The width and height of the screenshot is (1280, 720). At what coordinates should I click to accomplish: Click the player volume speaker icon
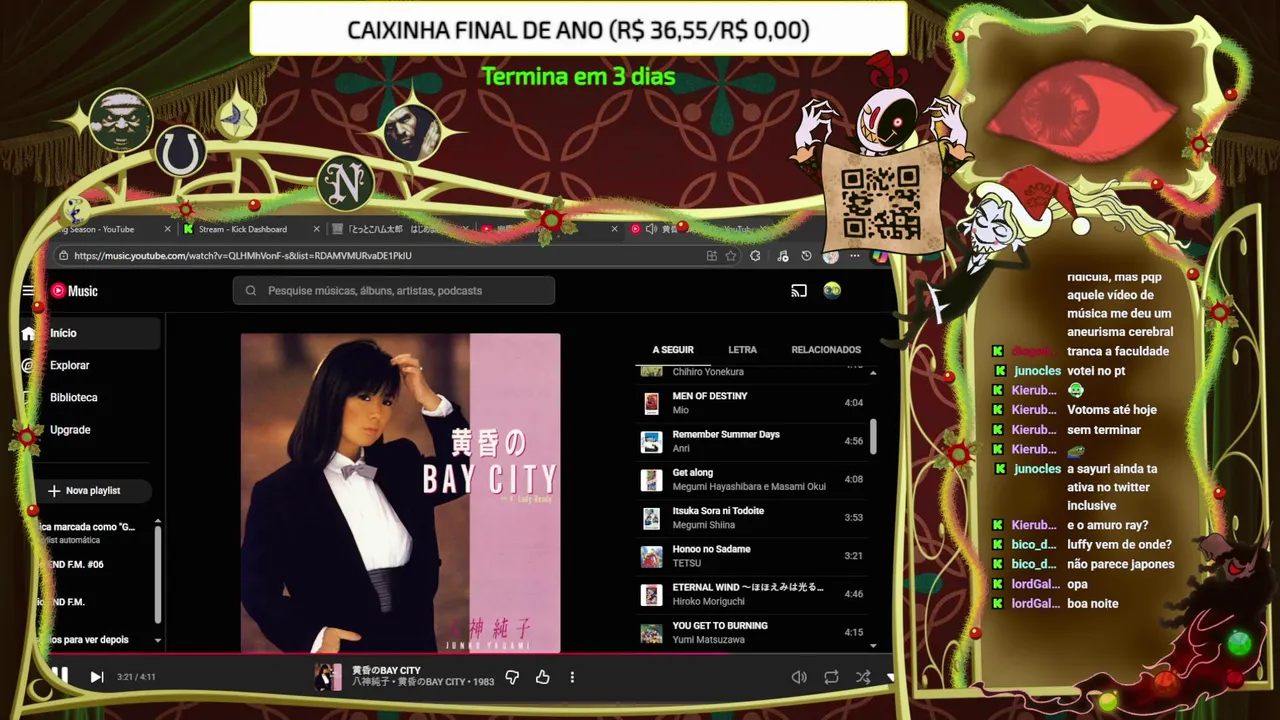(799, 677)
